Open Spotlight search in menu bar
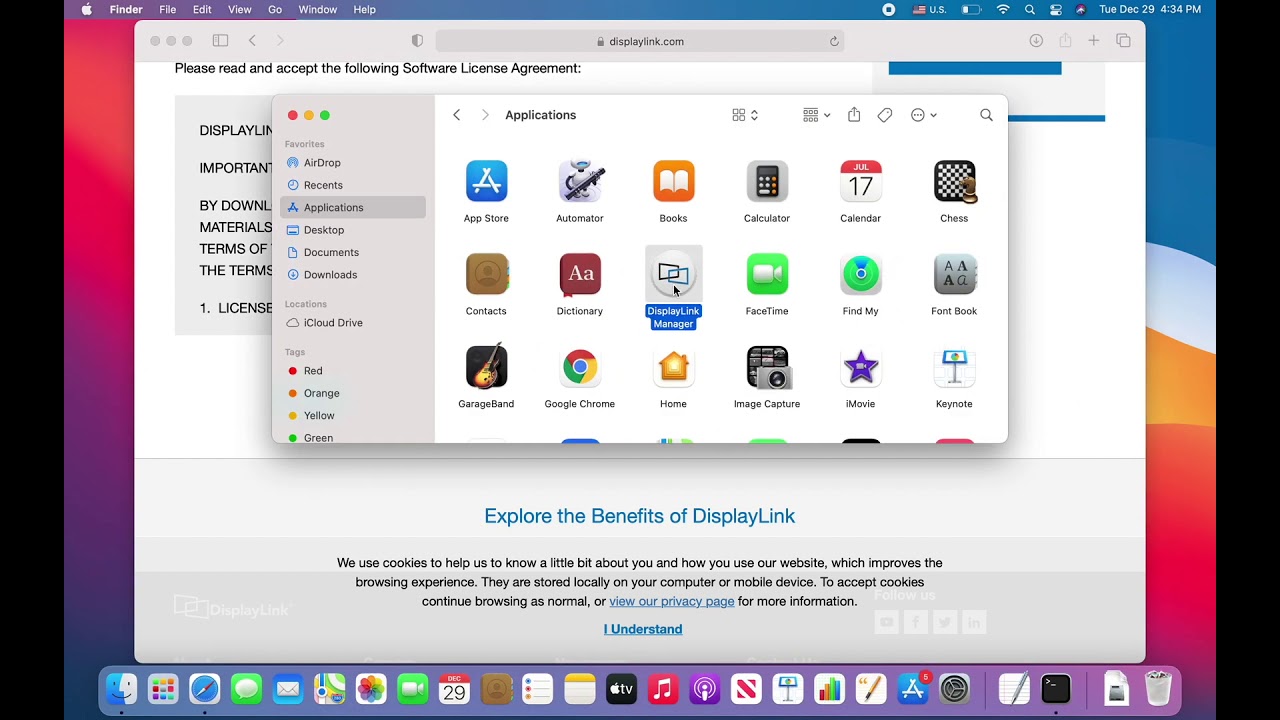This screenshot has height=720, width=1280. click(x=1030, y=9)
